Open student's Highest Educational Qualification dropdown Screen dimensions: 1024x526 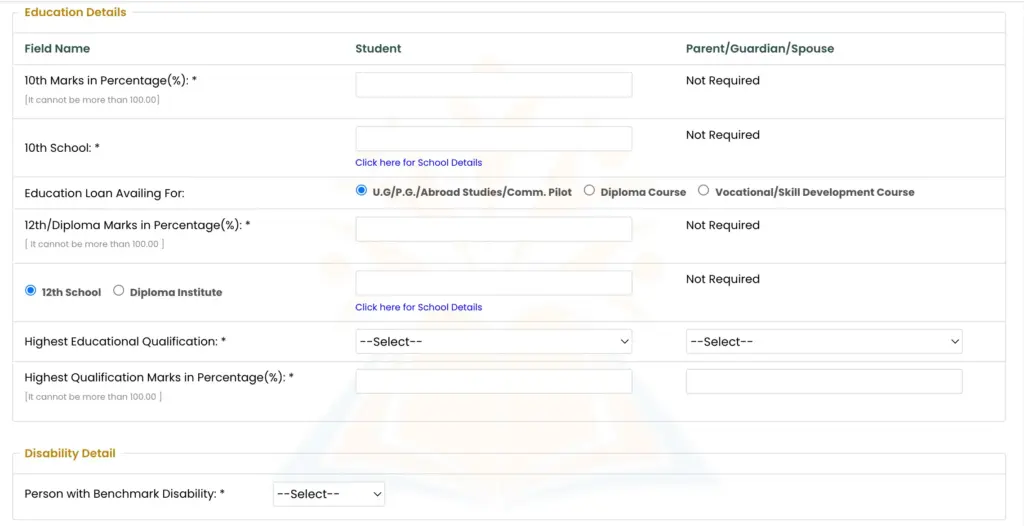point(494,342)
